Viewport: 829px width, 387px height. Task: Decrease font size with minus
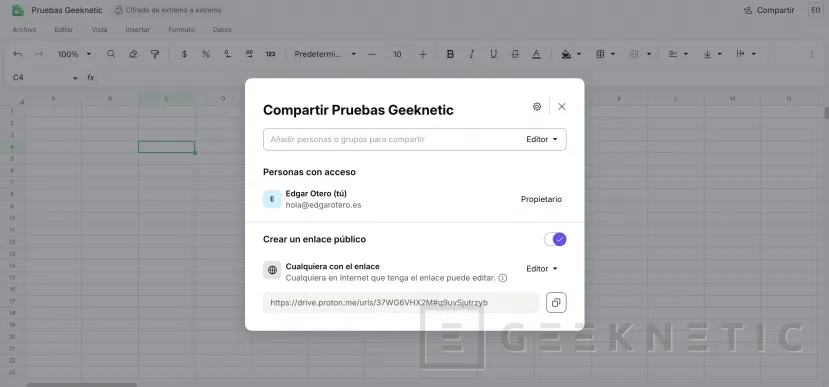click(372, 54)
